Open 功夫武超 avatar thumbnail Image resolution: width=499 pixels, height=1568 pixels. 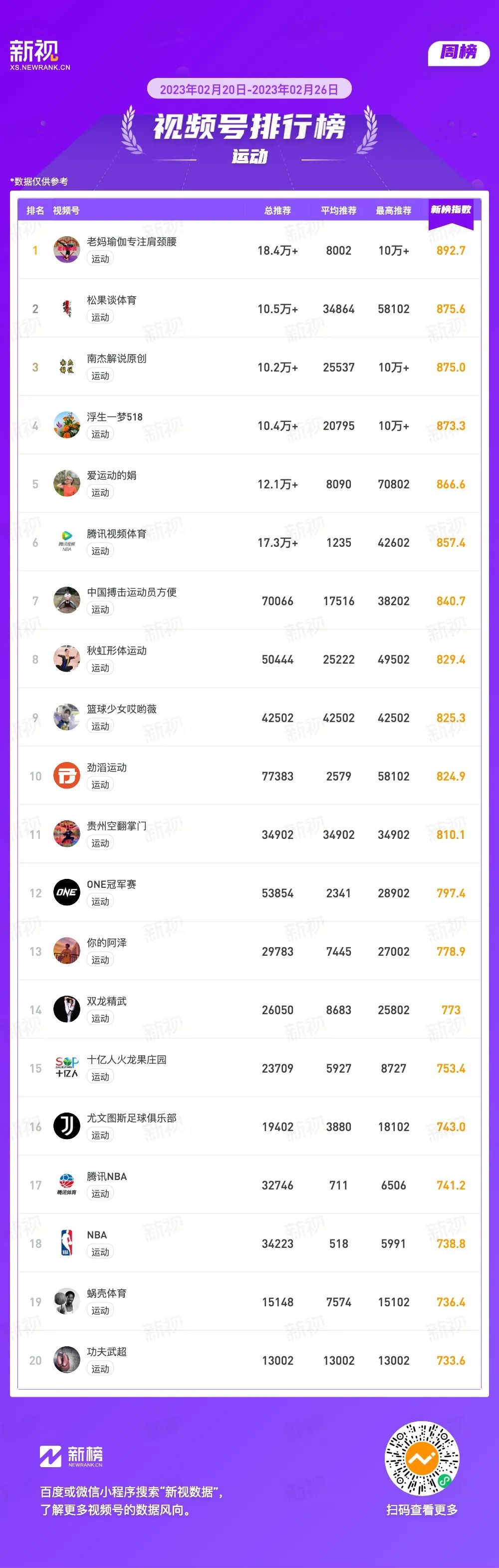click(67, 1360)
